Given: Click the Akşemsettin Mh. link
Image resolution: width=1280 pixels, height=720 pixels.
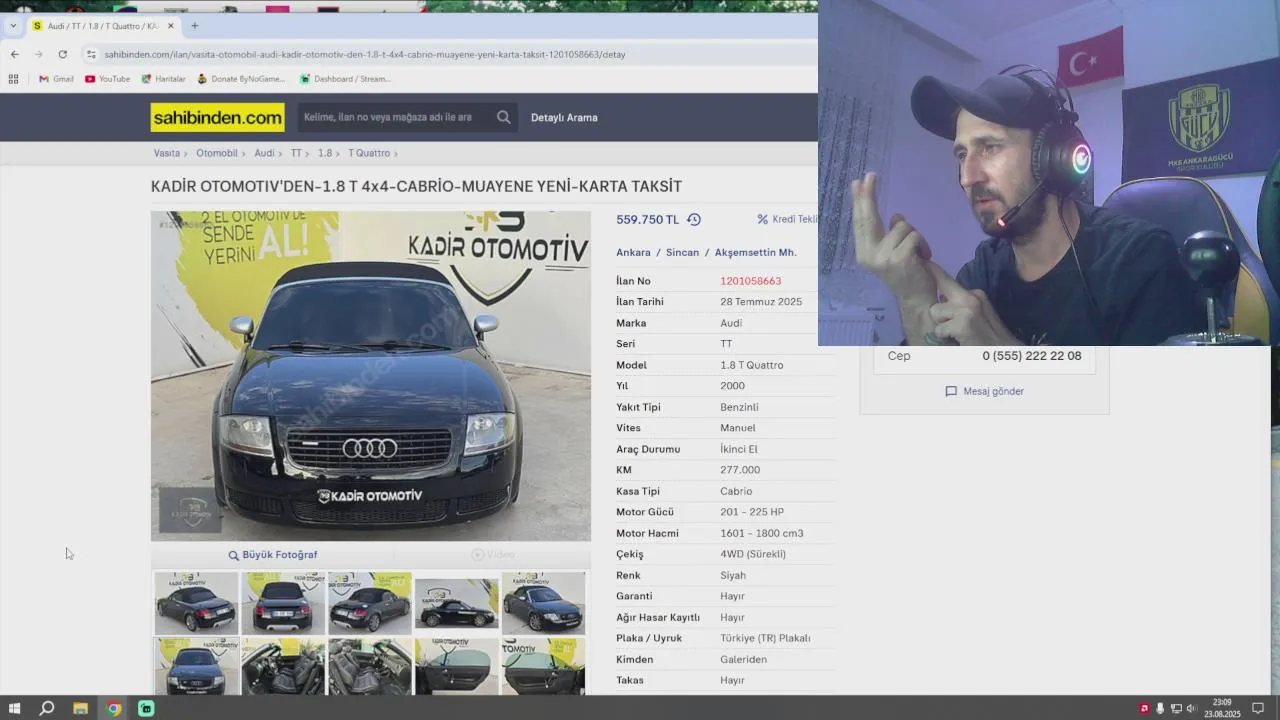Looking at the screenshot, I should click(755, 252).
